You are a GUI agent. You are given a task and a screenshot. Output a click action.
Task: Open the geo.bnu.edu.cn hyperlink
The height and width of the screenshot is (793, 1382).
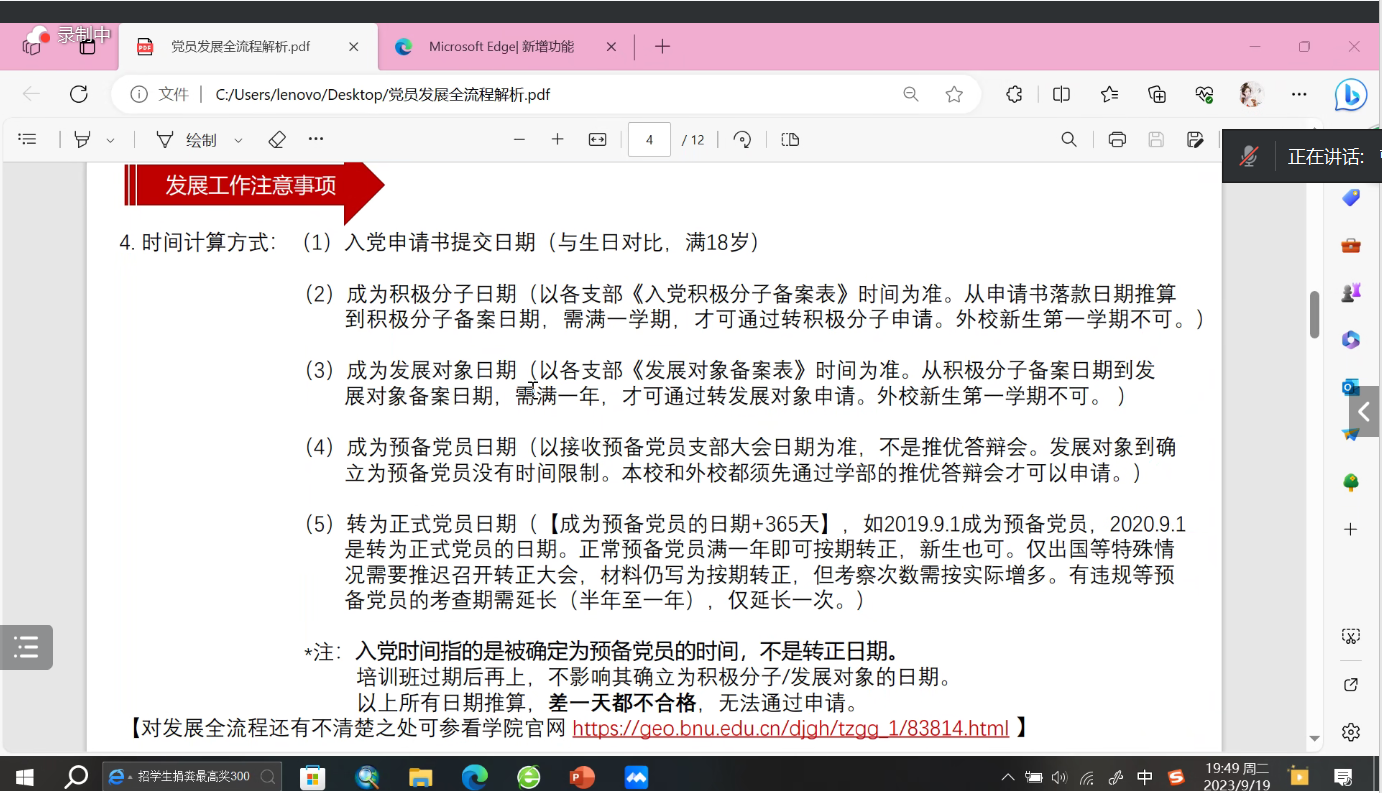click(x=790, y=728)
